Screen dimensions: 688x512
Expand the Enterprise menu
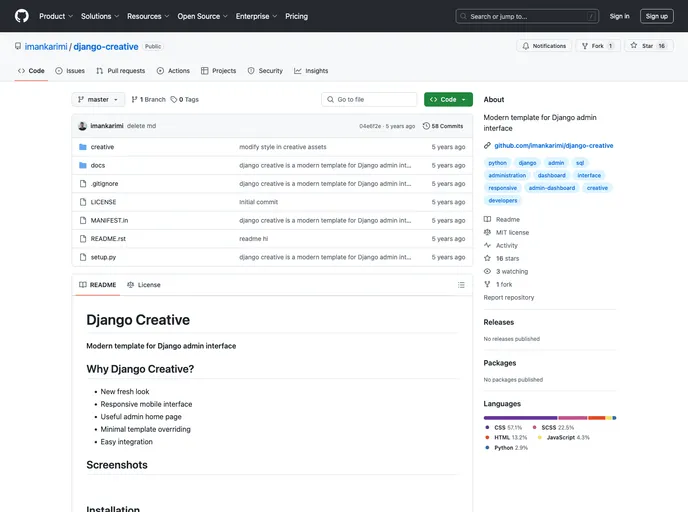(256, 16)
